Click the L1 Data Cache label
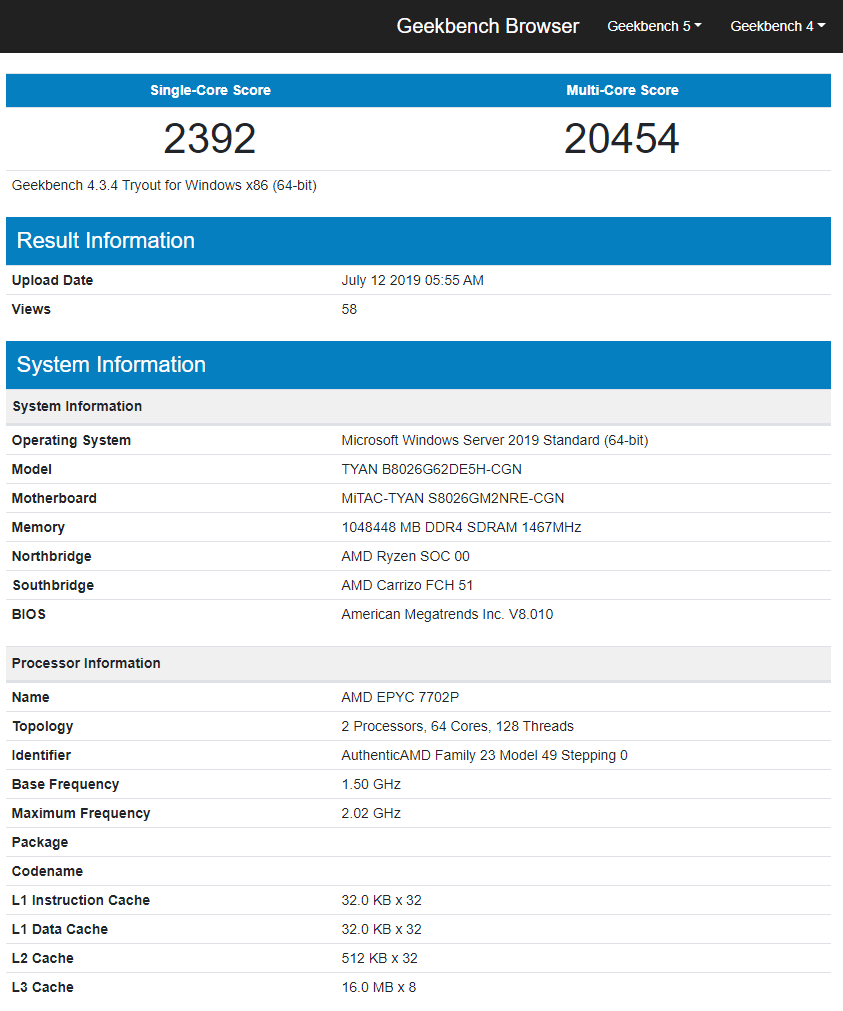 pyautogui.click(x=59, y=930)
